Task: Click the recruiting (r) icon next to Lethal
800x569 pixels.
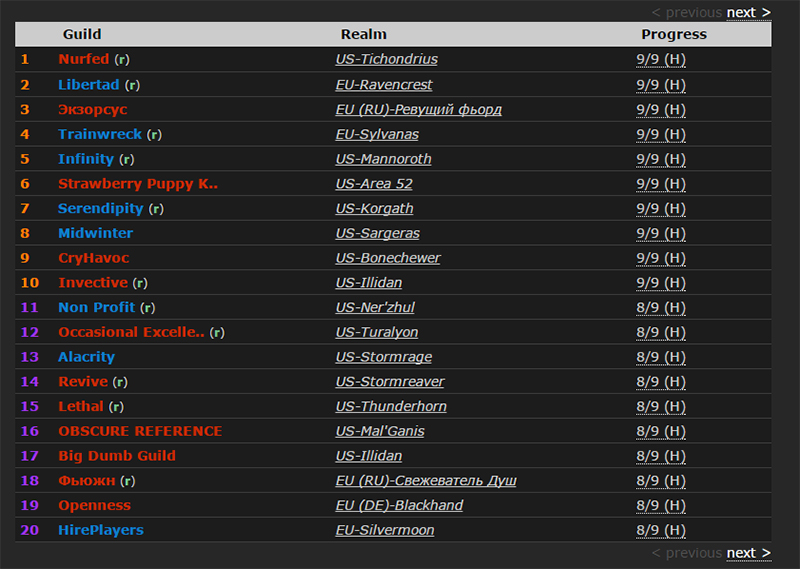Action: 116,407
